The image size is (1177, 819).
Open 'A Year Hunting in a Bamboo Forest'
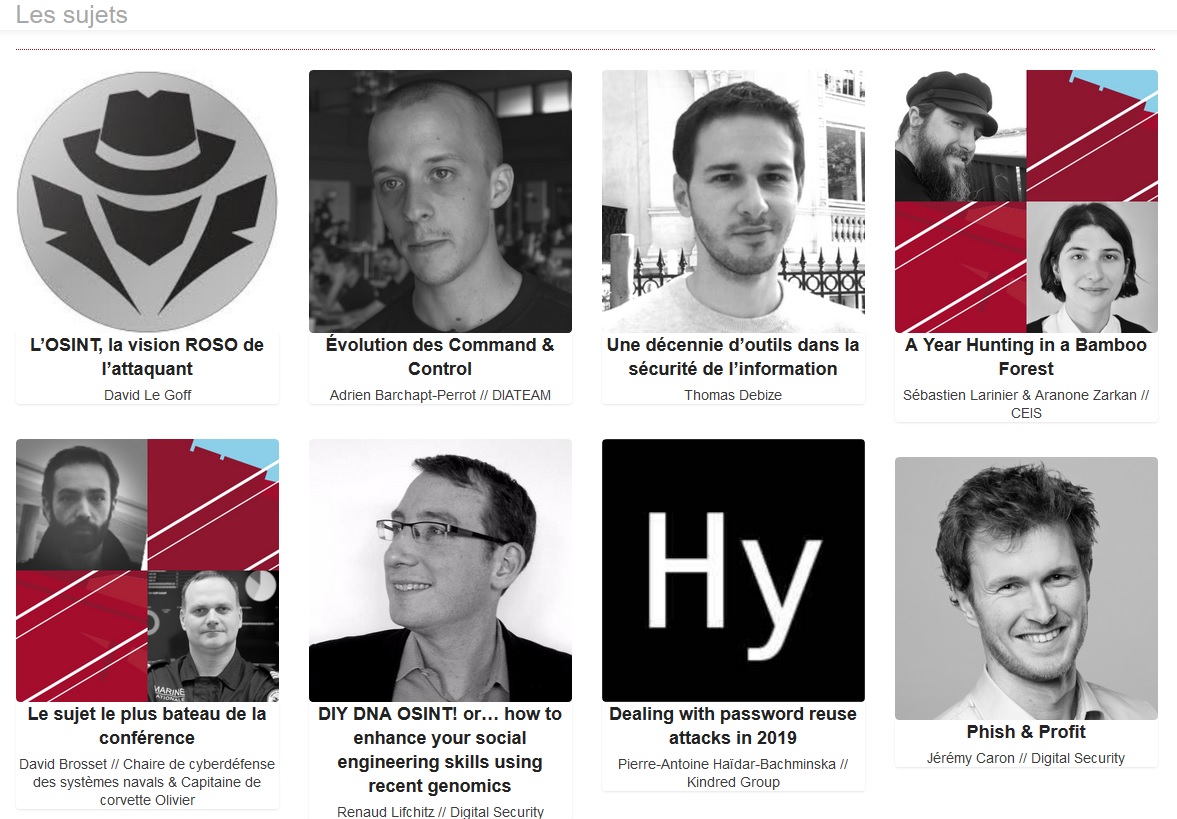click(1026, 357)
